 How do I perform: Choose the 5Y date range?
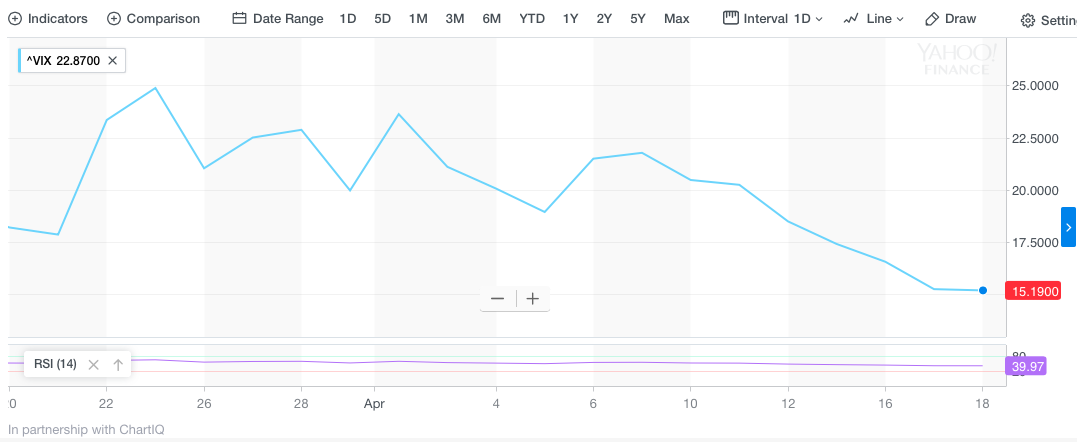coord(638,19)
